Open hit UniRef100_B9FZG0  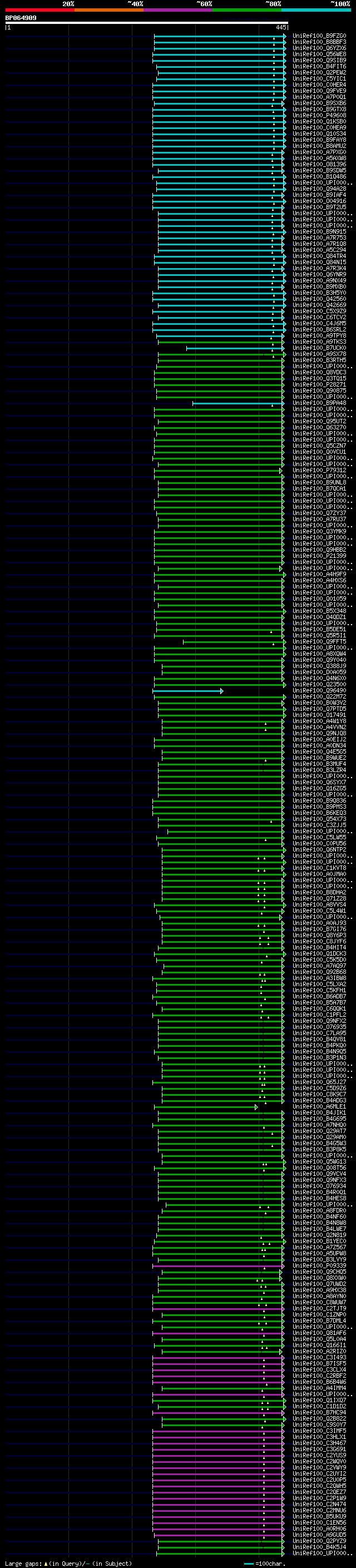coord(319,36)
